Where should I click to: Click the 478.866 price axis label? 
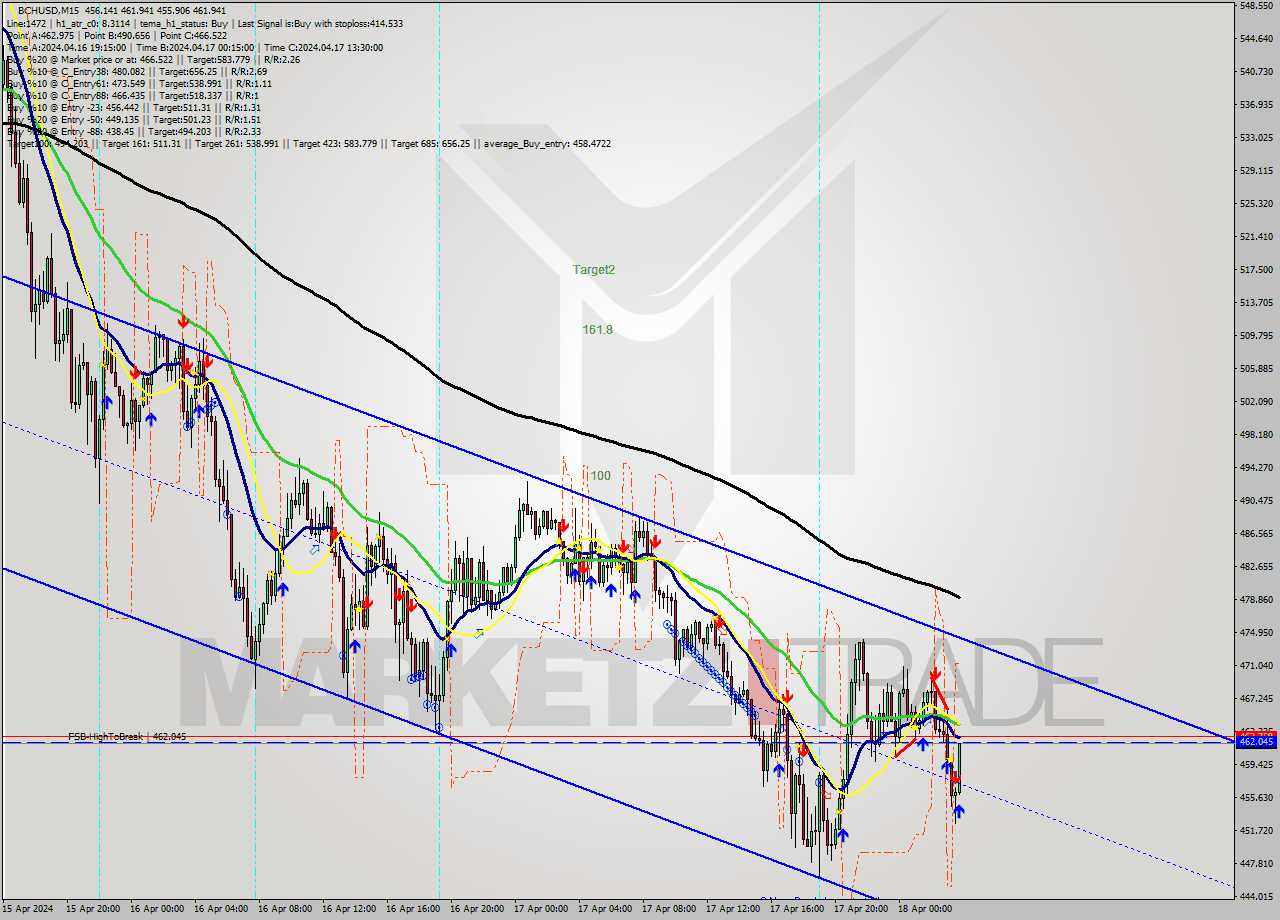1256,599
